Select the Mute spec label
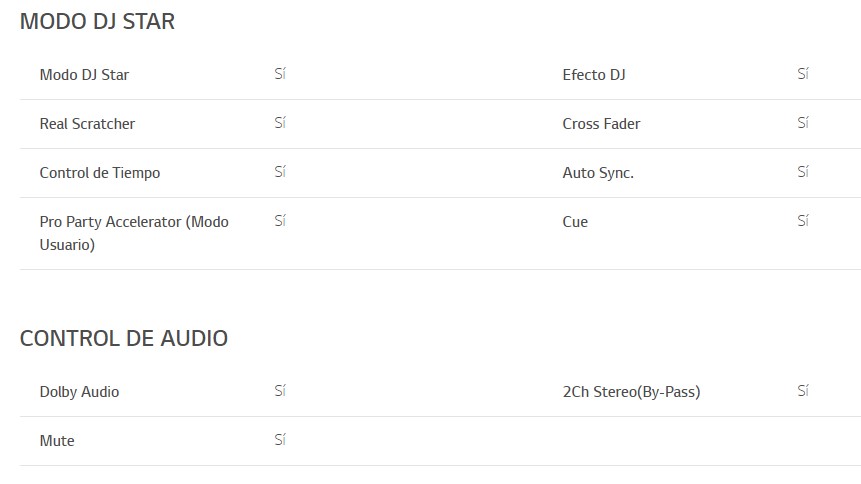 57,441
